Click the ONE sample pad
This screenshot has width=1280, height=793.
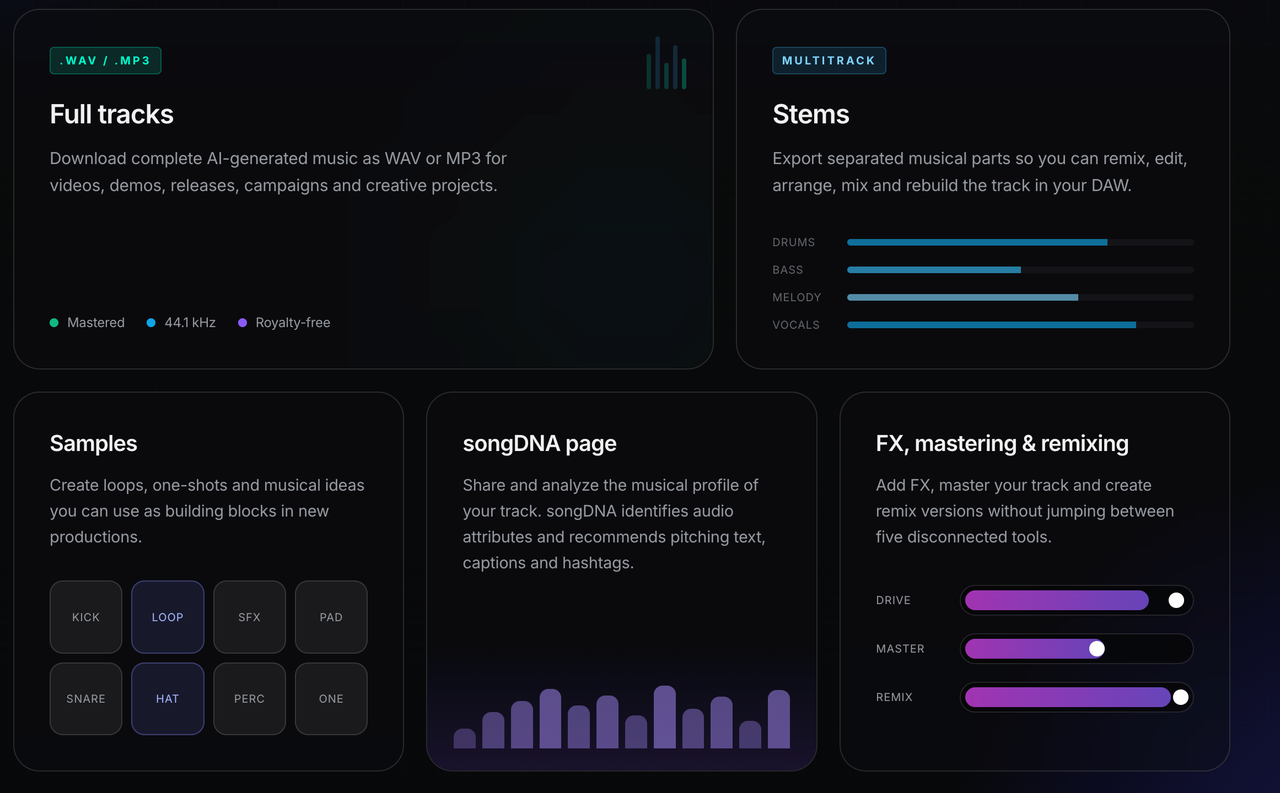[331, 699]
